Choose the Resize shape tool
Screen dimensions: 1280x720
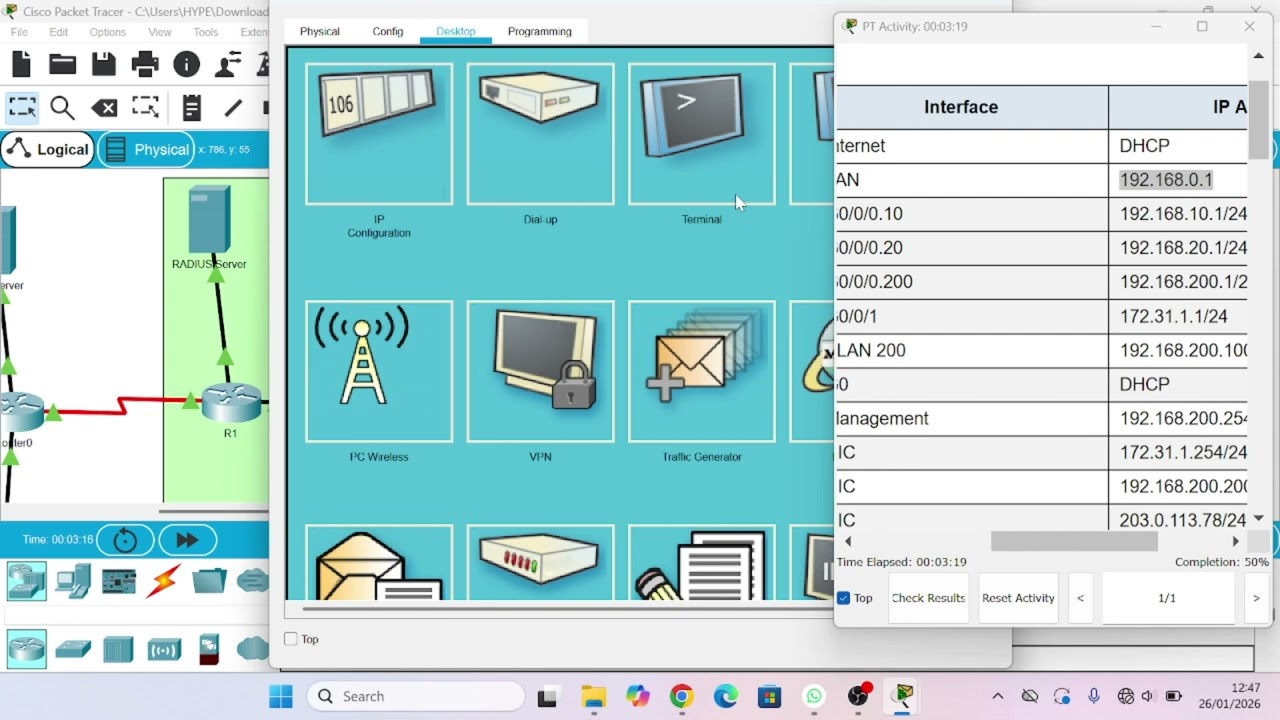[145, 107]
